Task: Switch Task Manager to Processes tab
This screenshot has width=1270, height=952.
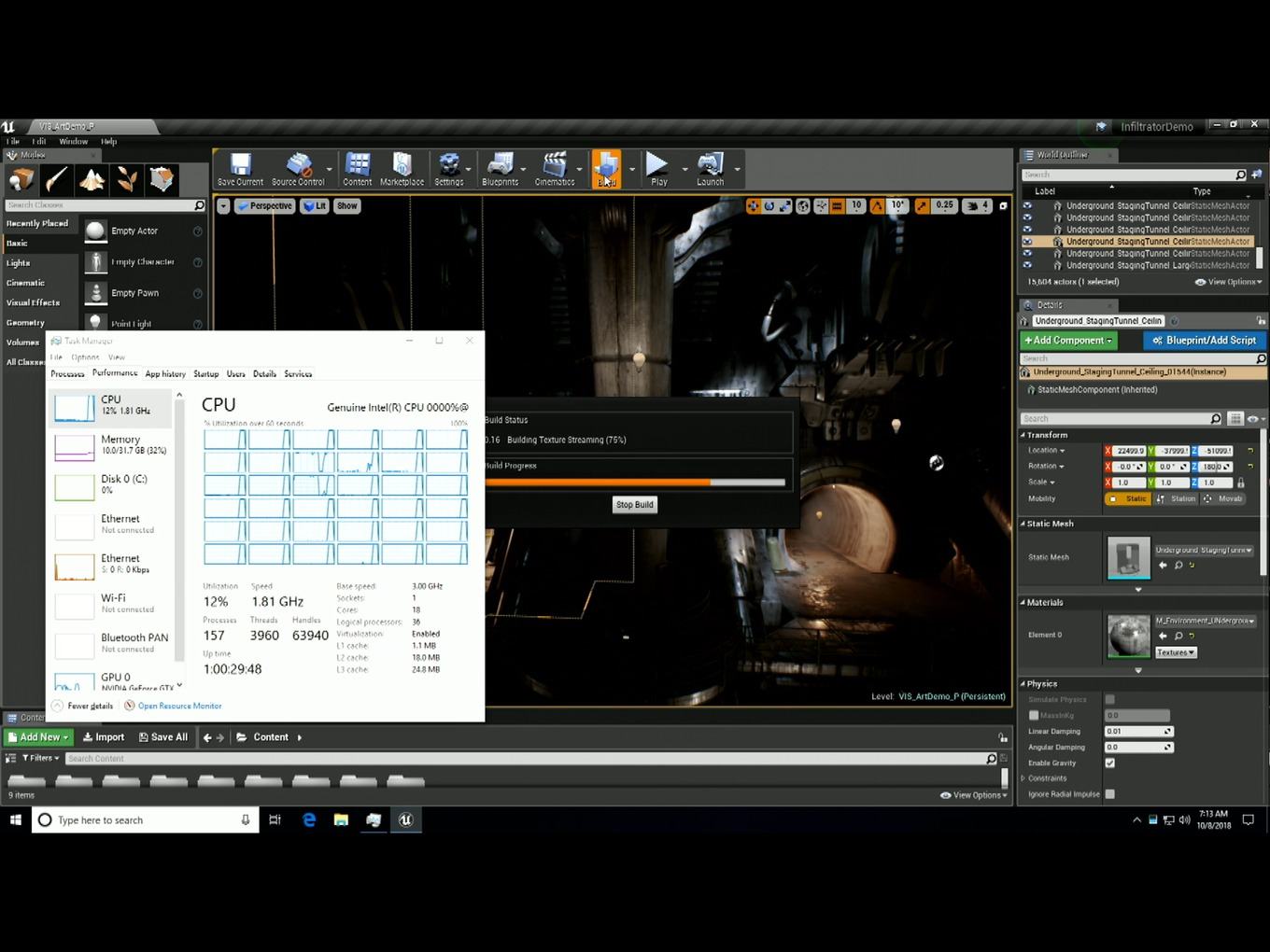Action: pos(67,374)
